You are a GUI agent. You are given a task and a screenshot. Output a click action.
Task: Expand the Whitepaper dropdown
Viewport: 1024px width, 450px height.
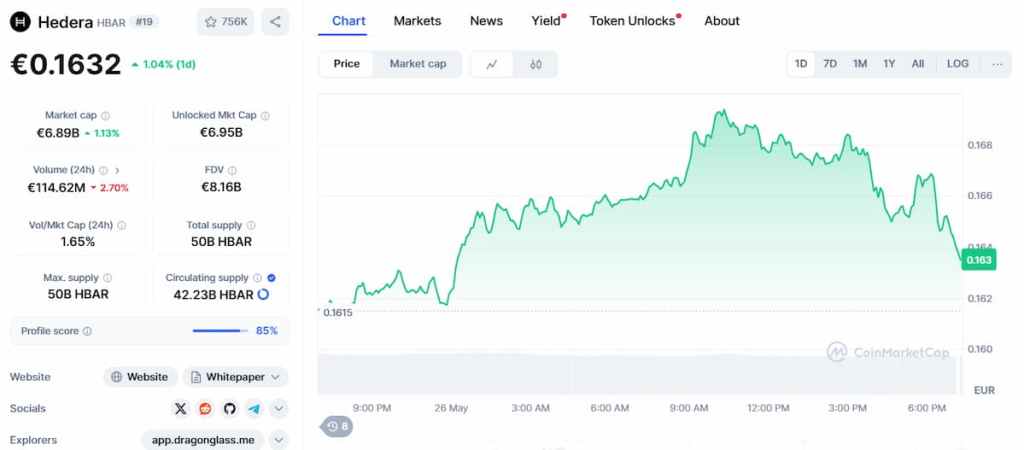click(x=273, y=377)
